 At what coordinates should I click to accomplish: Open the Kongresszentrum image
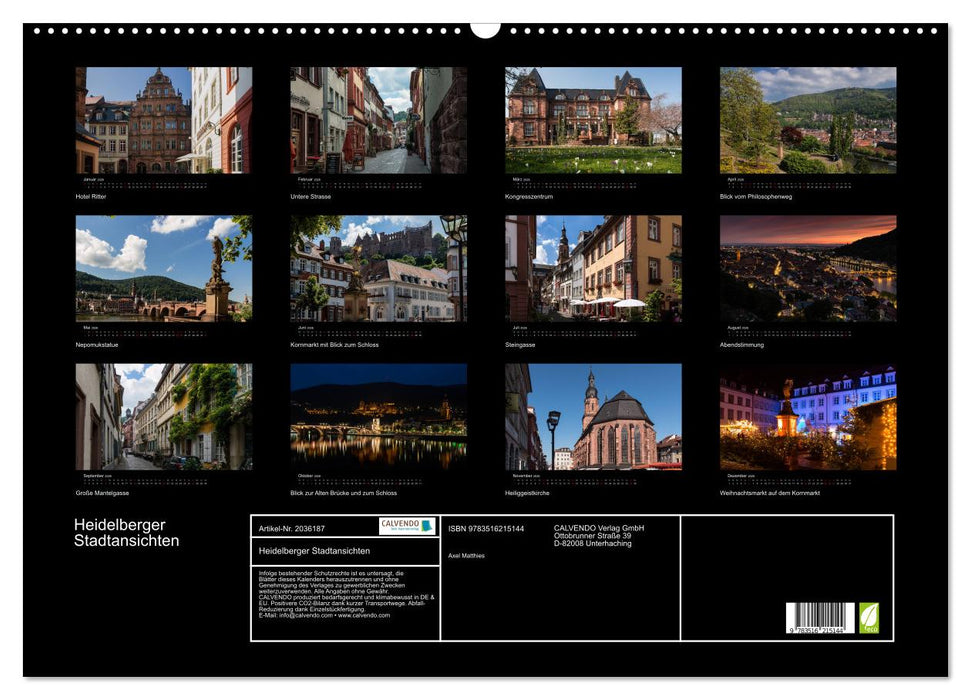593,121
